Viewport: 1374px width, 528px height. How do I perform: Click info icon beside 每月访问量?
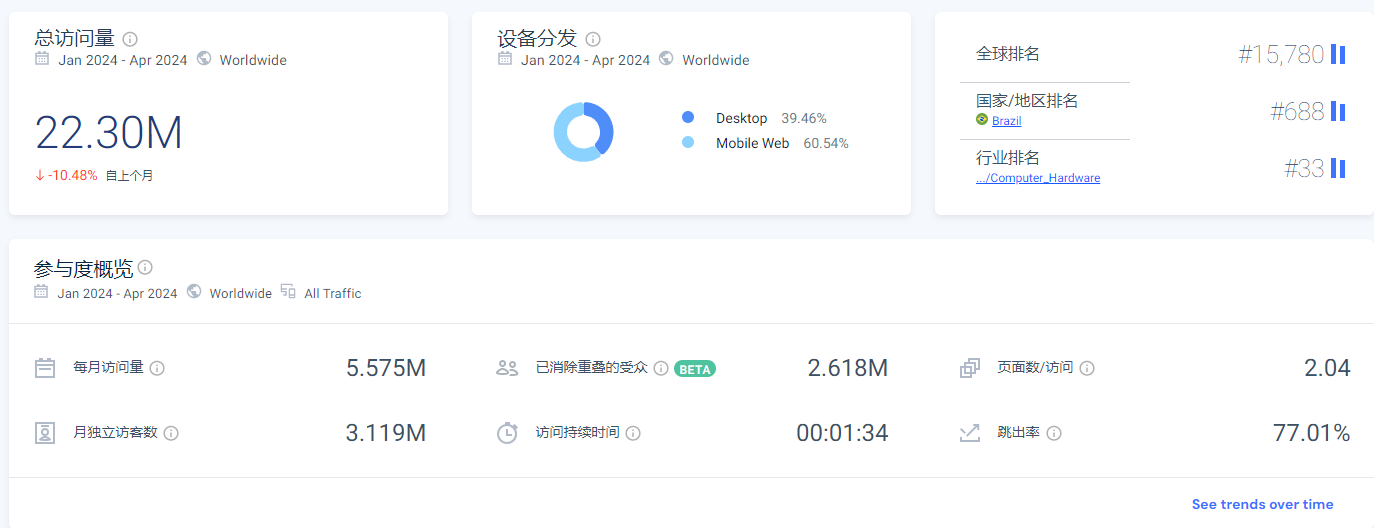pyautogui.click(x=157, y=368)
